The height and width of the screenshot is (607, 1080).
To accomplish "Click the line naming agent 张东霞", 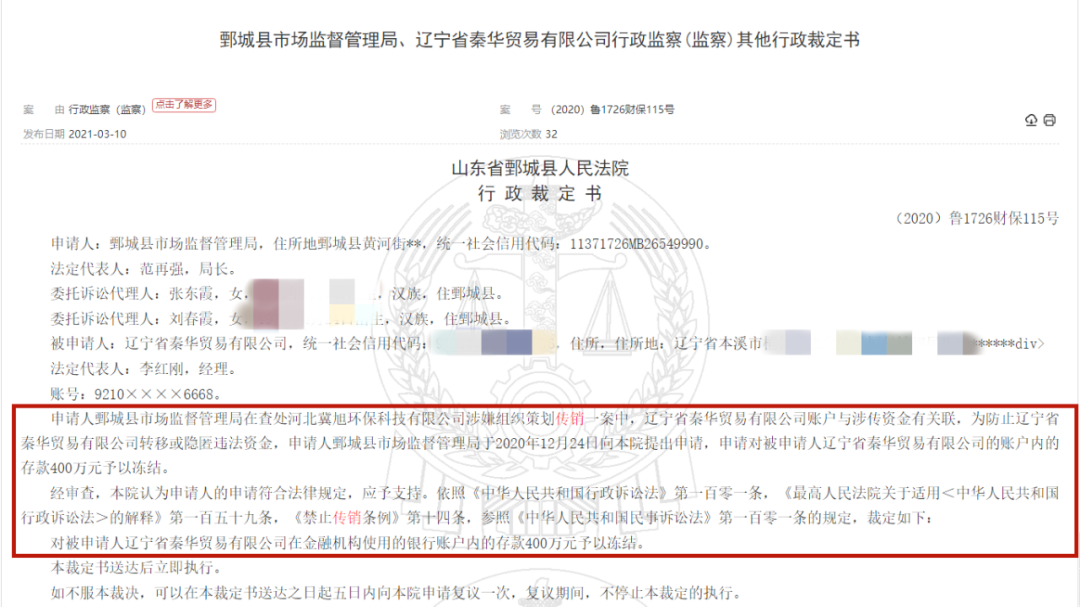I will [278, 294].
